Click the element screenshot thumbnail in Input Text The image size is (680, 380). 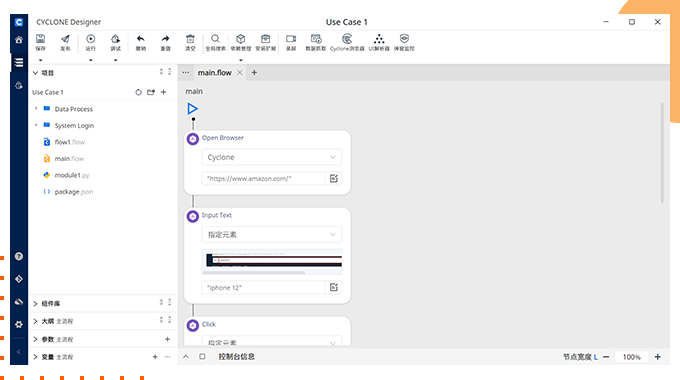(x=271, y=261)
